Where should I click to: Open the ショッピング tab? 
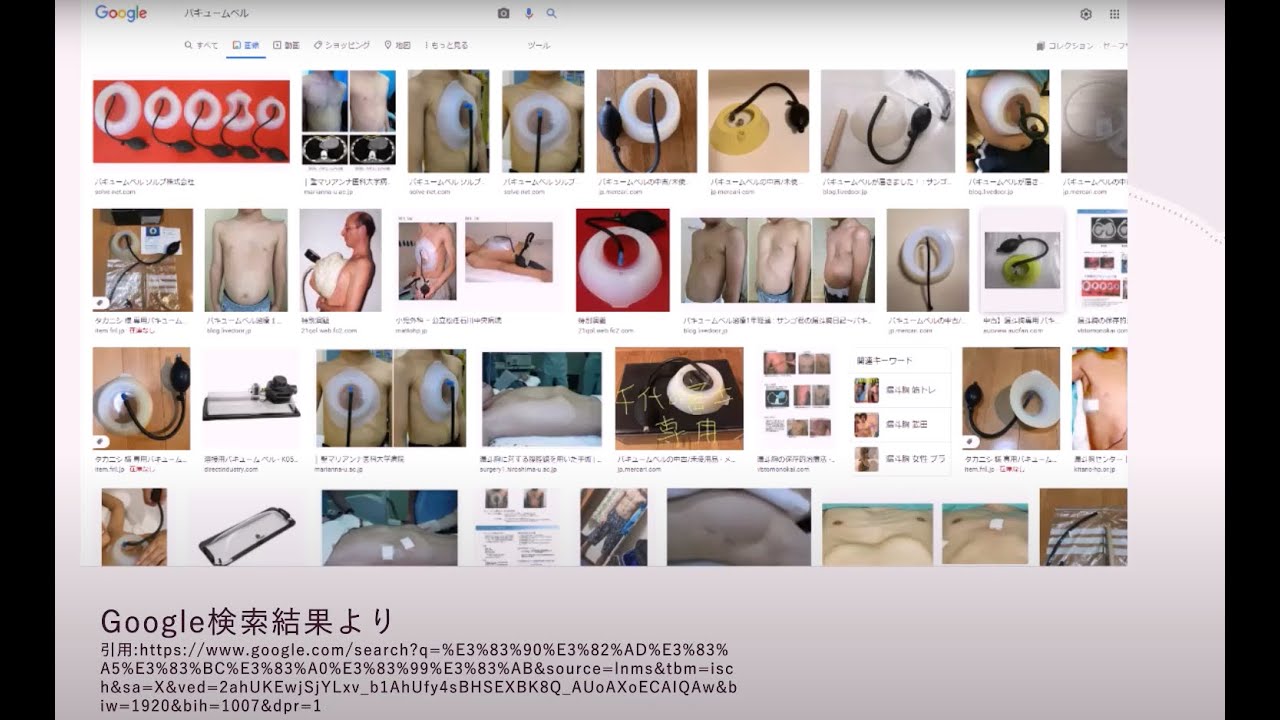(341, 45)
